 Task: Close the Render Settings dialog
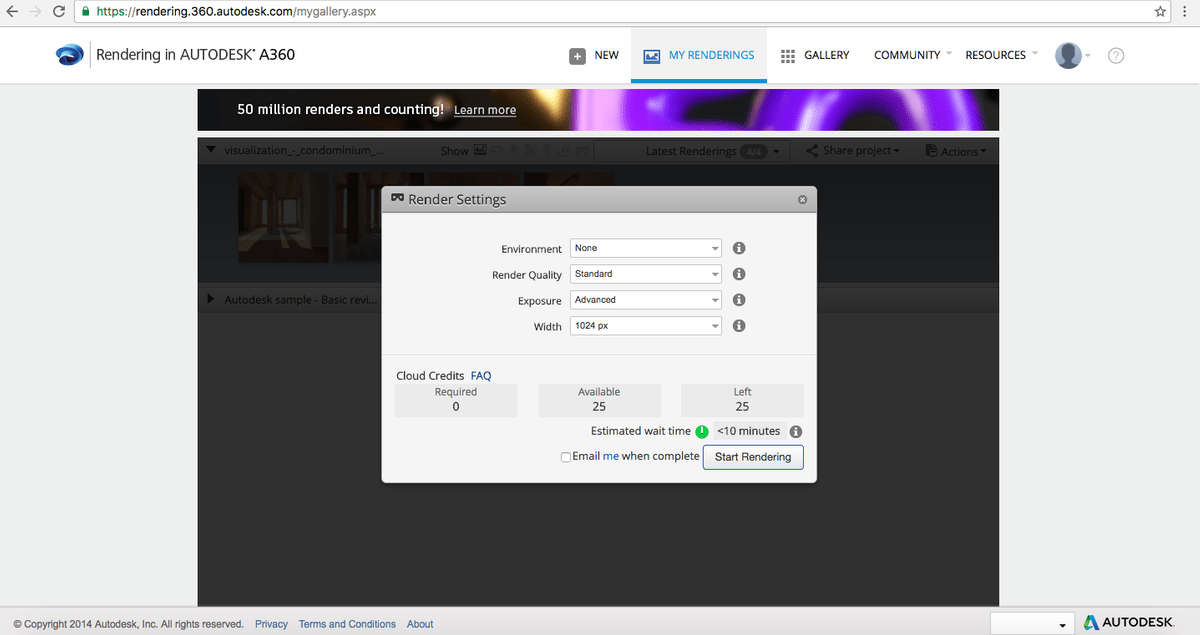click(x=802, y=200)
